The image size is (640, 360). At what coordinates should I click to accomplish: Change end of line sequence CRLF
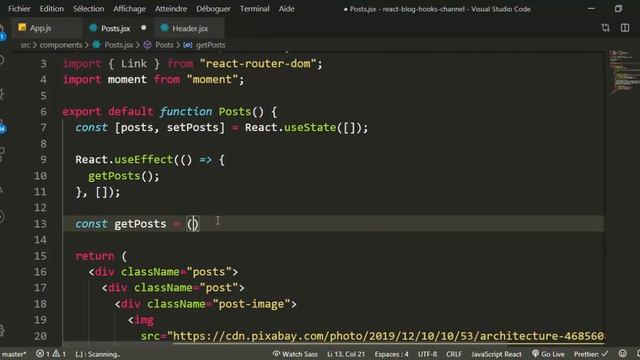coord(454,354)
